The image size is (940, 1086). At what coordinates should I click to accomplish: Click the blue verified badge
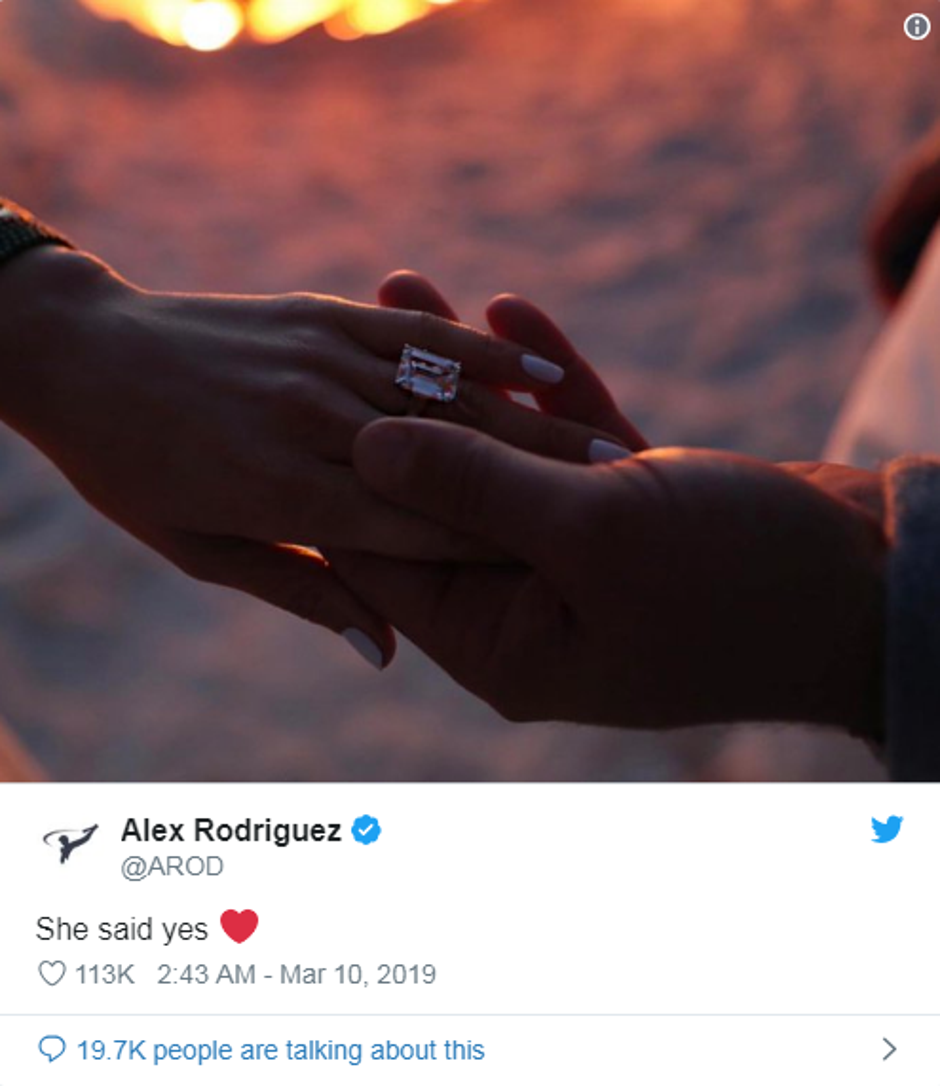[366, 830]
